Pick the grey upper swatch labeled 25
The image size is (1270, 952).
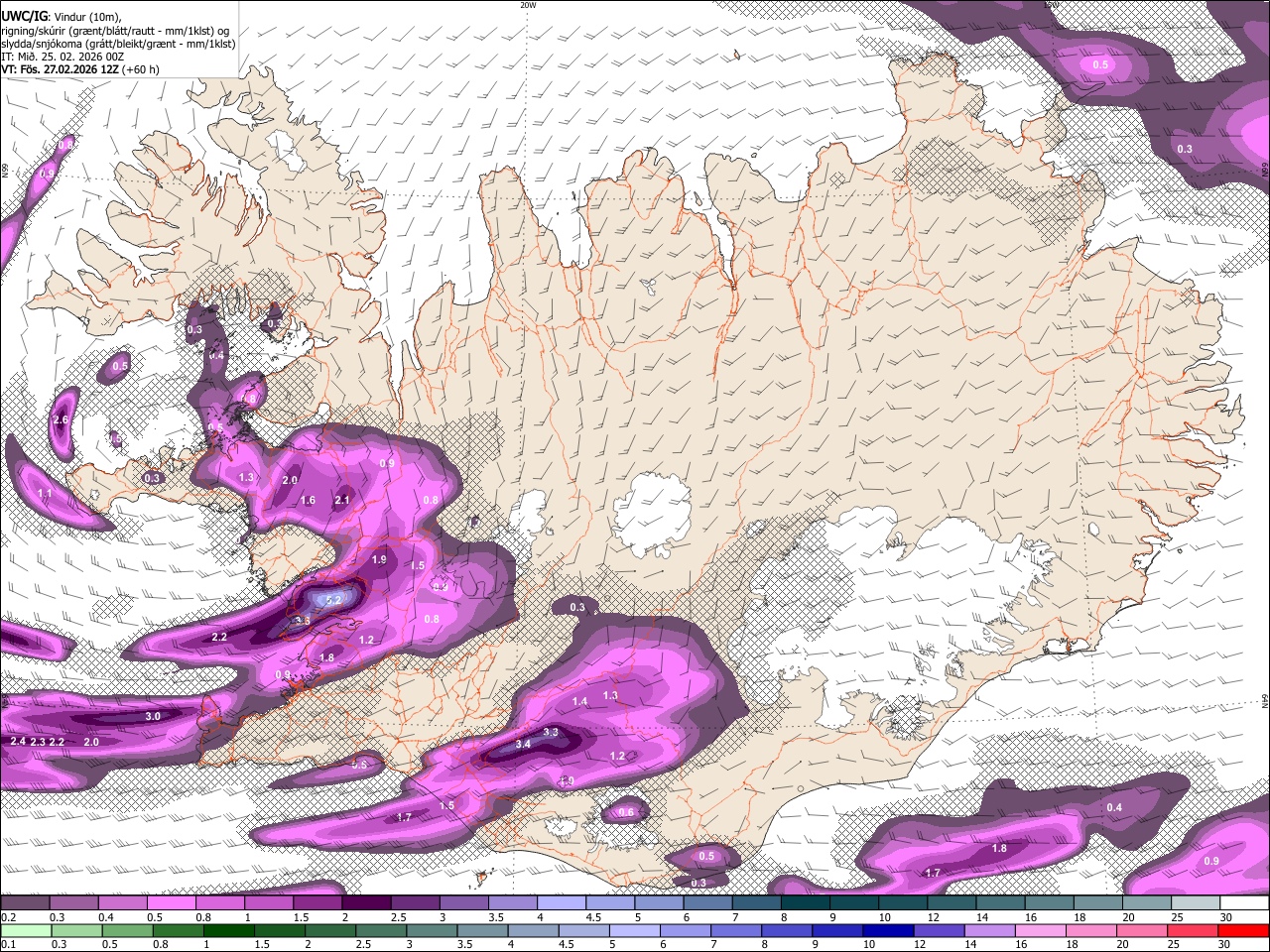coord(1196,903)
